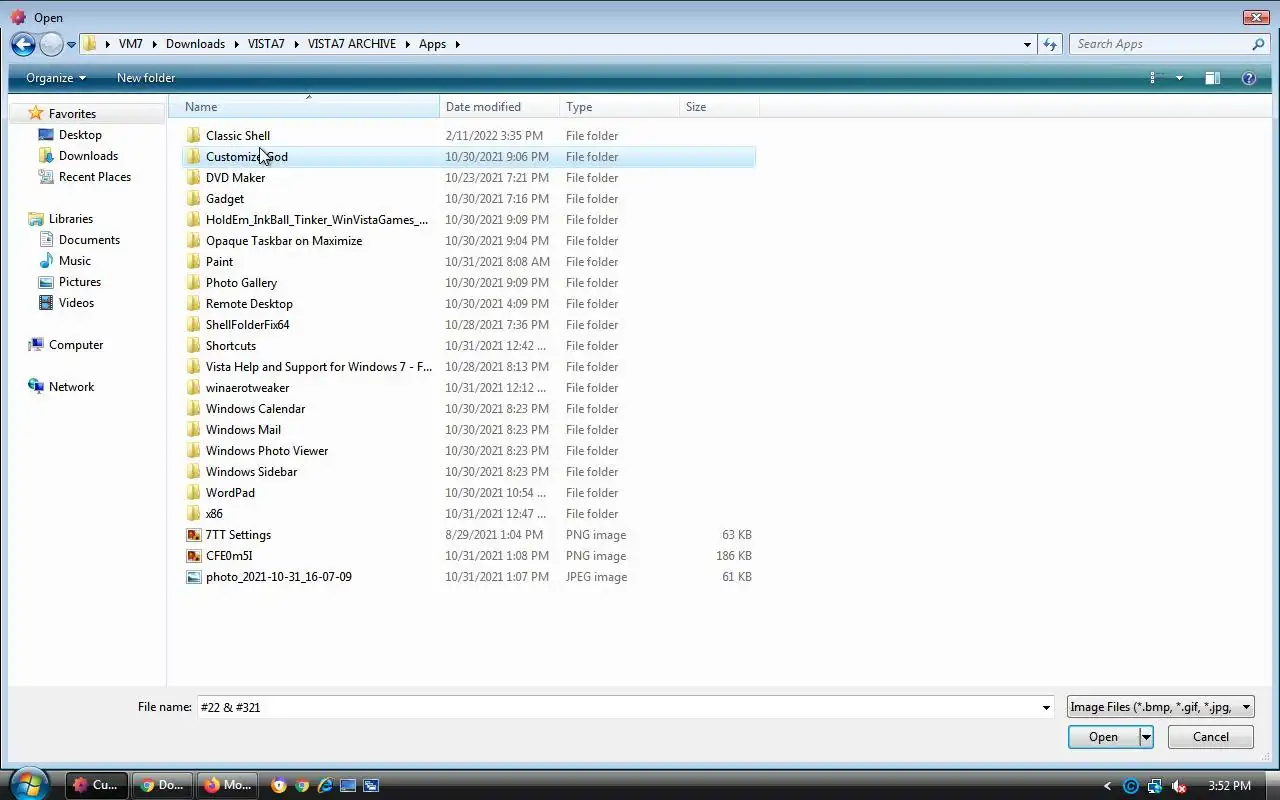Select the DVD Maker folder icon
Image resolution: width=1280 pixels, height=800 pixels.
(194, 177)
